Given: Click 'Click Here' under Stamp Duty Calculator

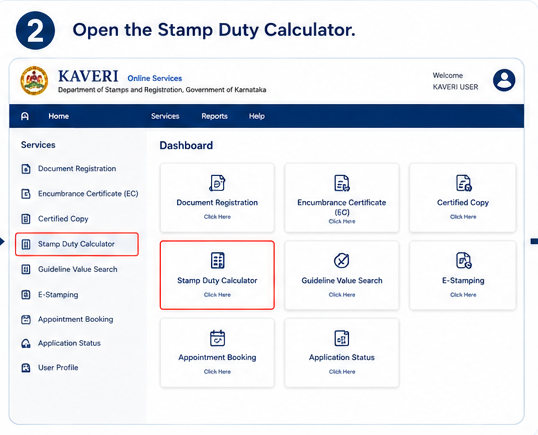Looking at the screenshot, I should (217, 295).
